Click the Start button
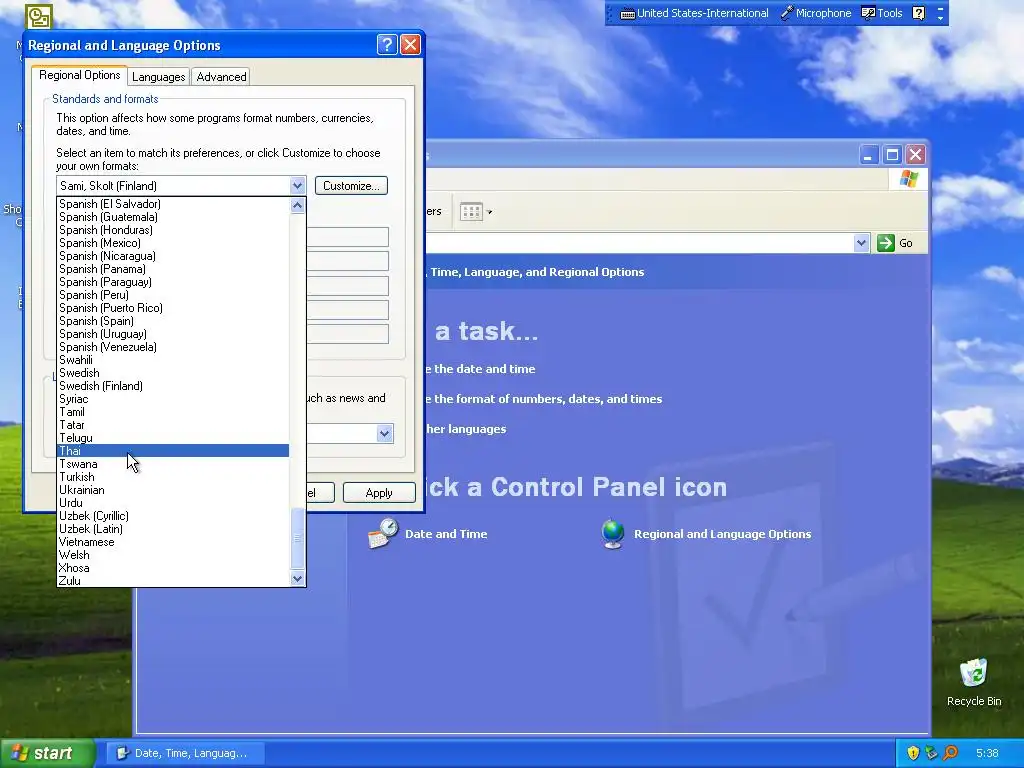This screenshot has height=768, width=1024. tap(47, 753)
